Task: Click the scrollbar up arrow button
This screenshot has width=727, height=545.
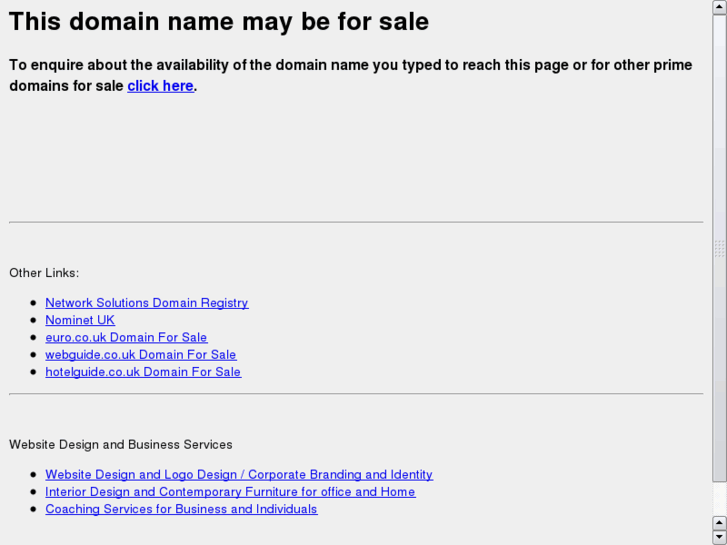Action: (719, 522)
